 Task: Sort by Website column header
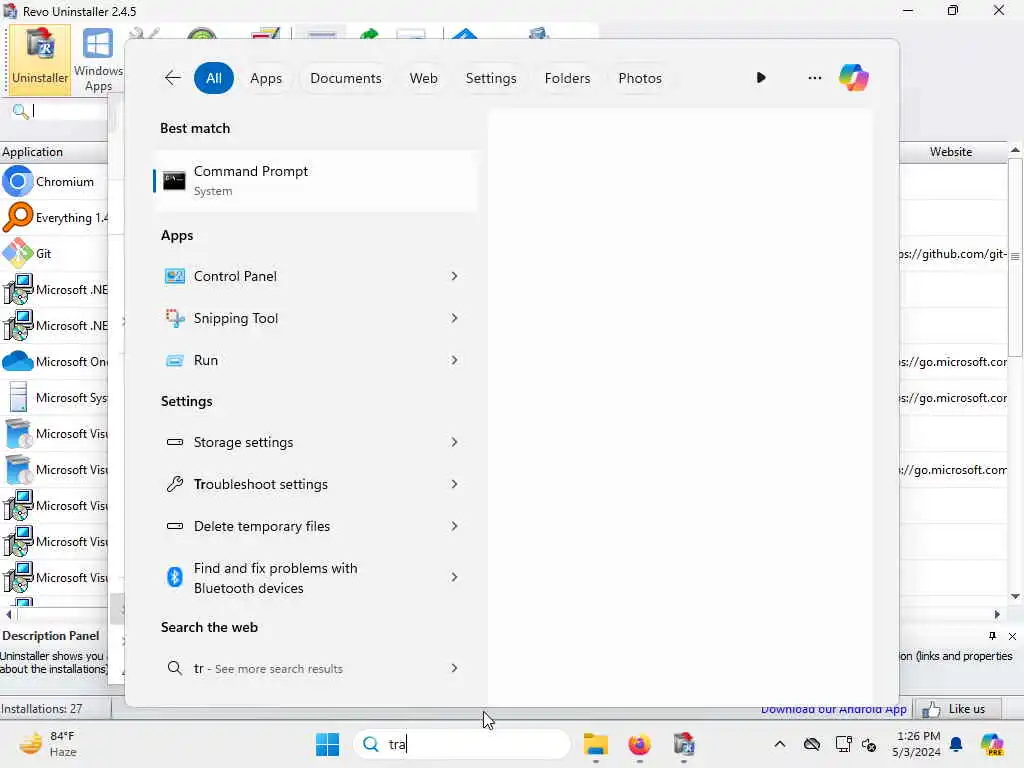[x=951, y=152]
